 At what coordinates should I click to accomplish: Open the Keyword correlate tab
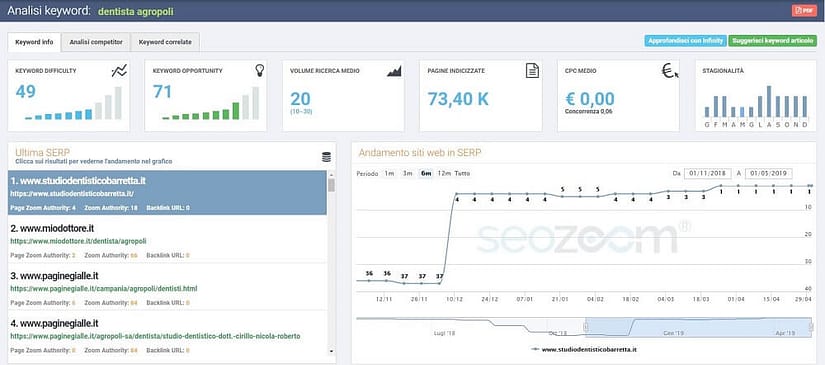pos(165,42)
